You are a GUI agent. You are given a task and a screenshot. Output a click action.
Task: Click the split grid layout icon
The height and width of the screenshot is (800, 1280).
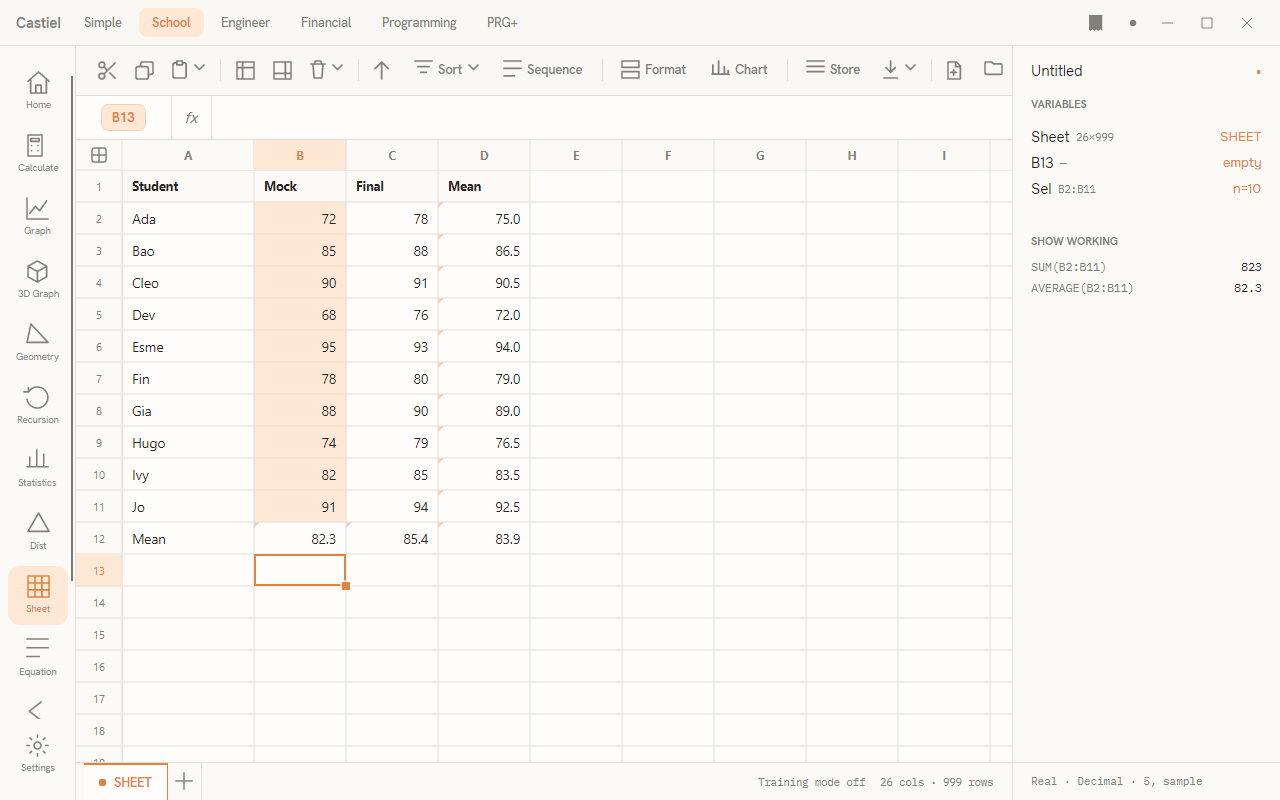click(282, 70)
